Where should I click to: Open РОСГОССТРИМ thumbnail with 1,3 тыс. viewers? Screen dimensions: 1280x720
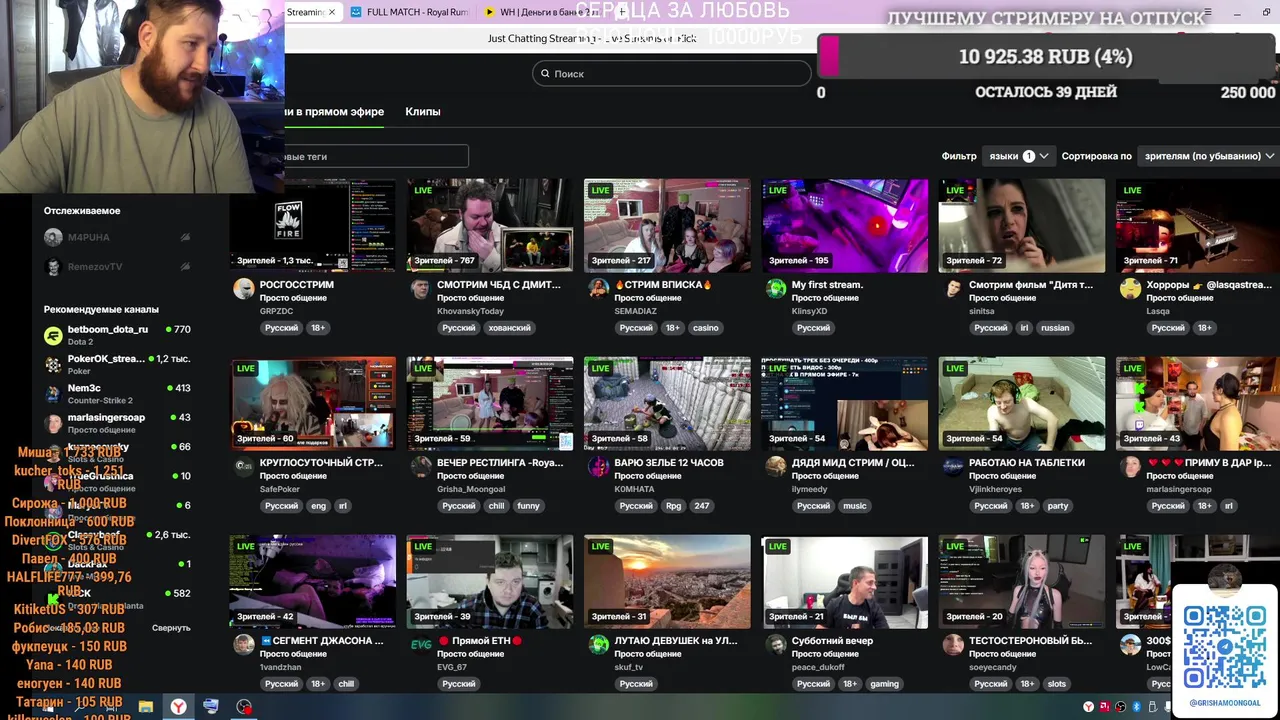[x=313, y=225]
